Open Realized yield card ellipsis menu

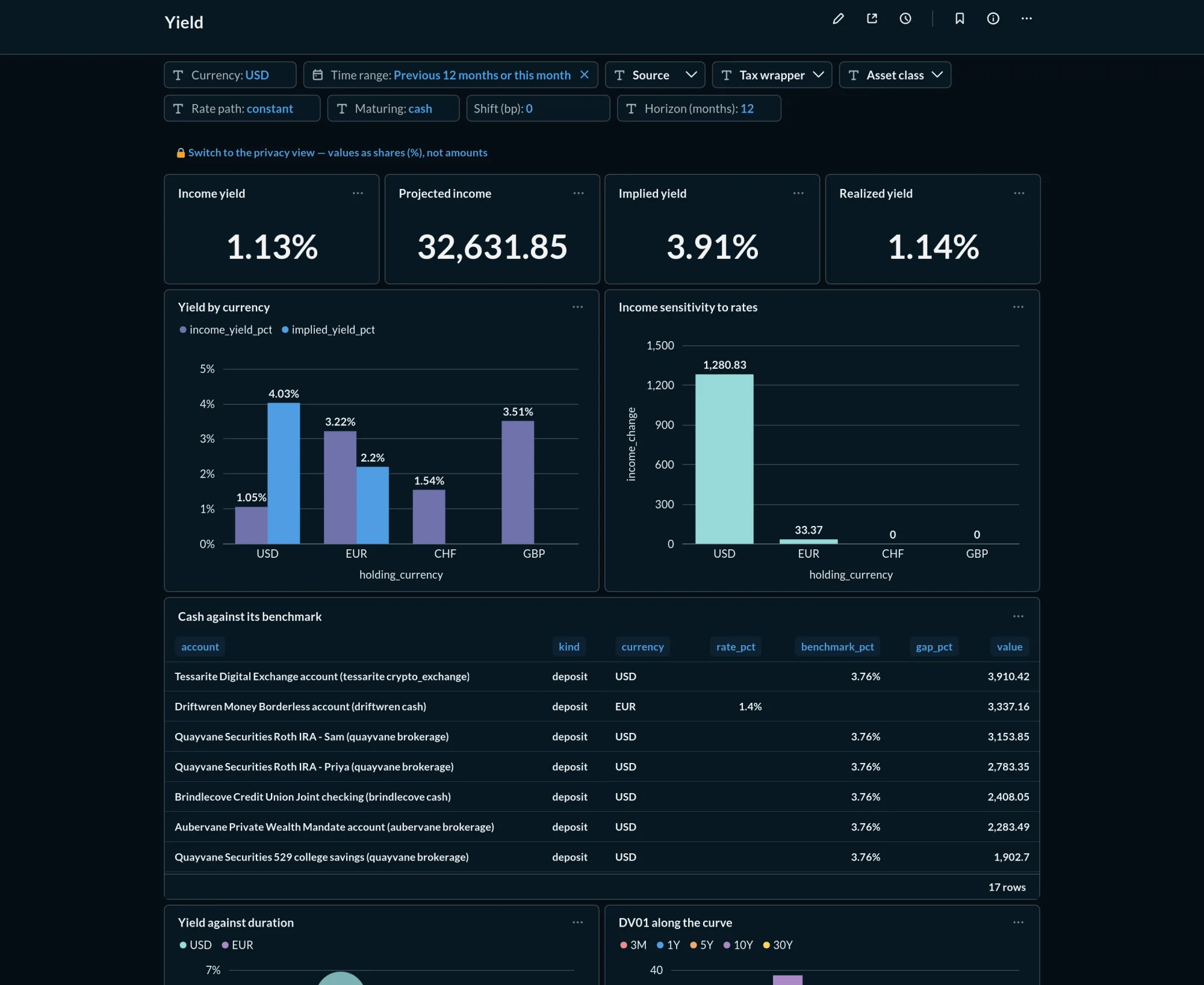click(x=1019, y=193)
